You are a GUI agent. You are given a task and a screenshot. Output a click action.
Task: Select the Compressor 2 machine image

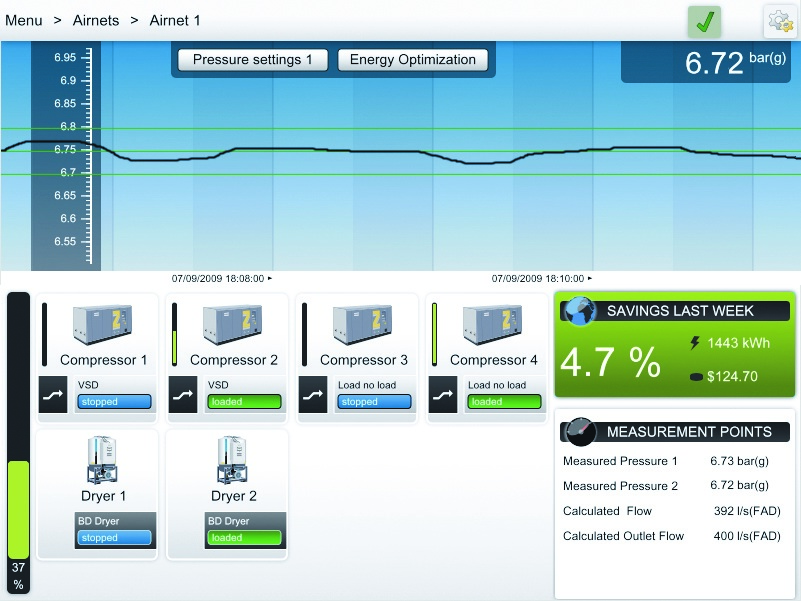233,324
